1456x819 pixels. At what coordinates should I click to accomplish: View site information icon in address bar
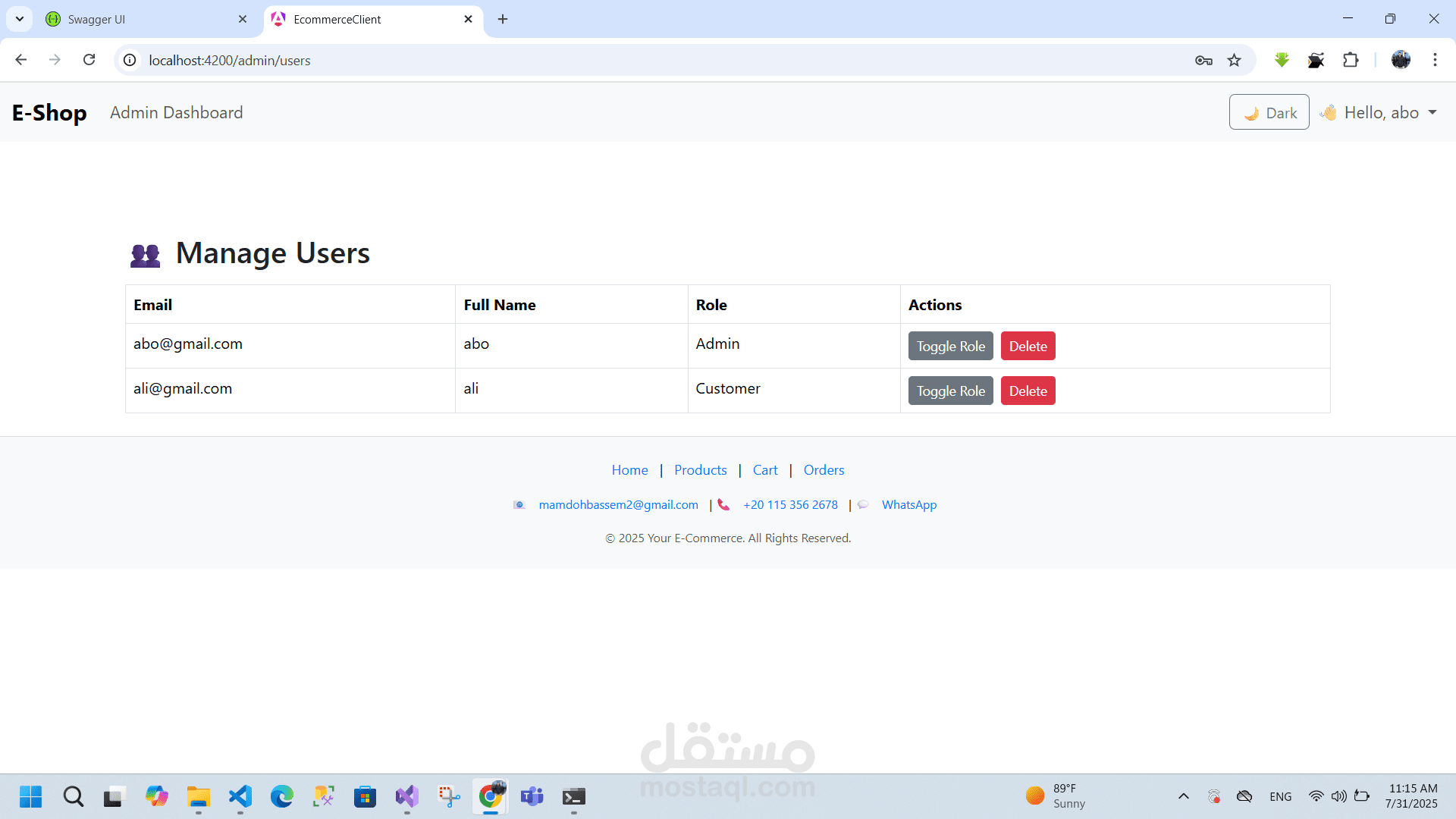pyautogui.click(x=130, y=60)
